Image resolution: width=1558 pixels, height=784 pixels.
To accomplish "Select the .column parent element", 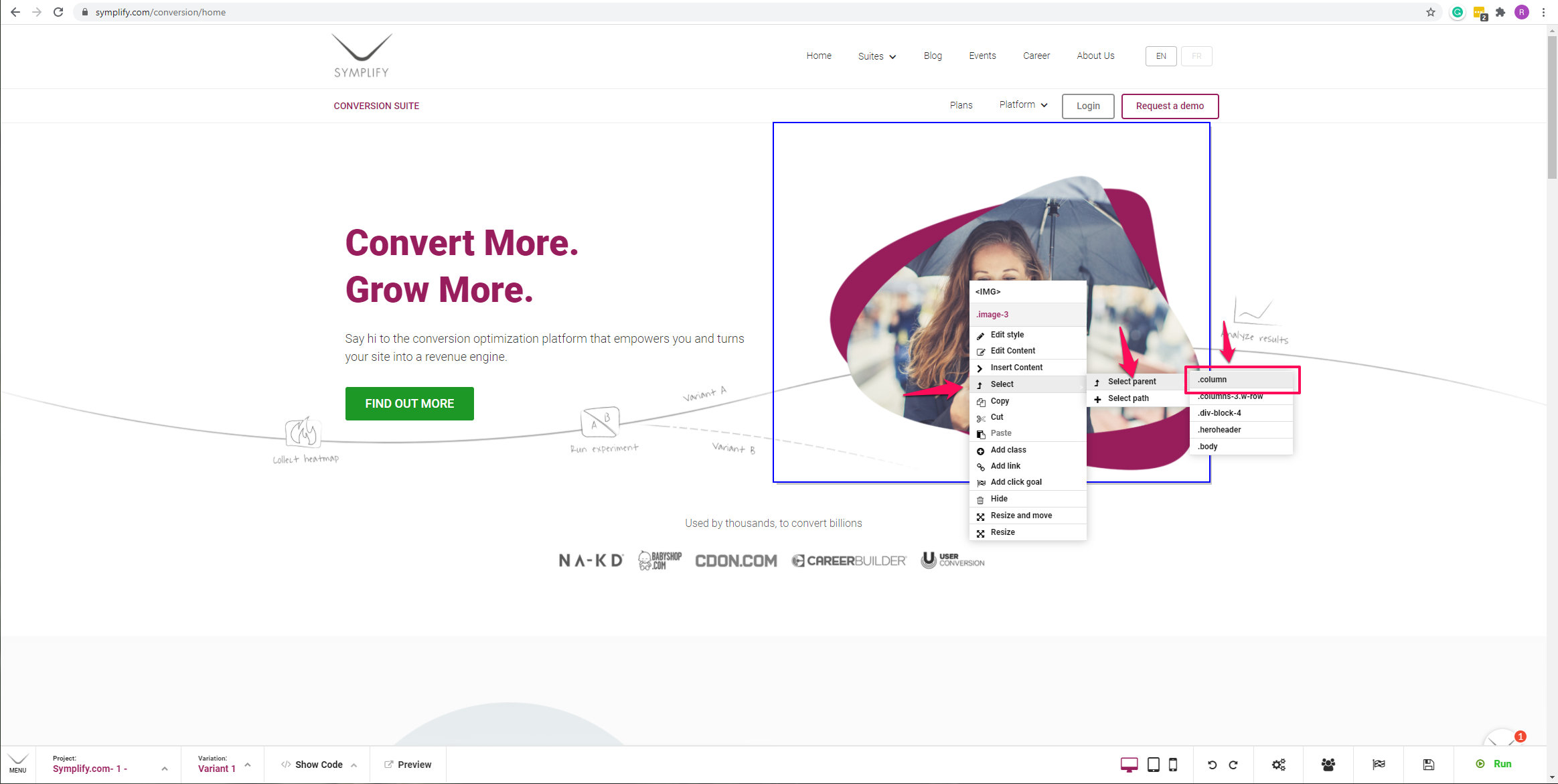I will click(1241, 380).
